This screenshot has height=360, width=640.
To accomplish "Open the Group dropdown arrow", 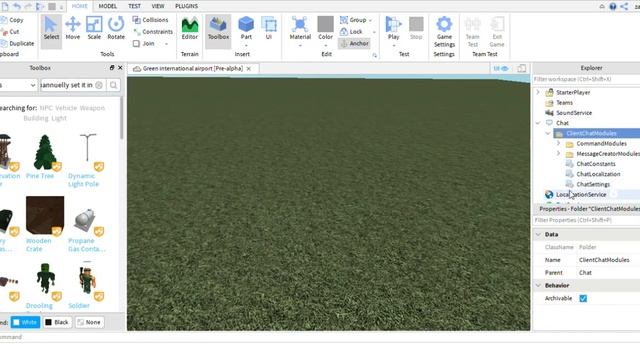I will [x=371, y=20].
